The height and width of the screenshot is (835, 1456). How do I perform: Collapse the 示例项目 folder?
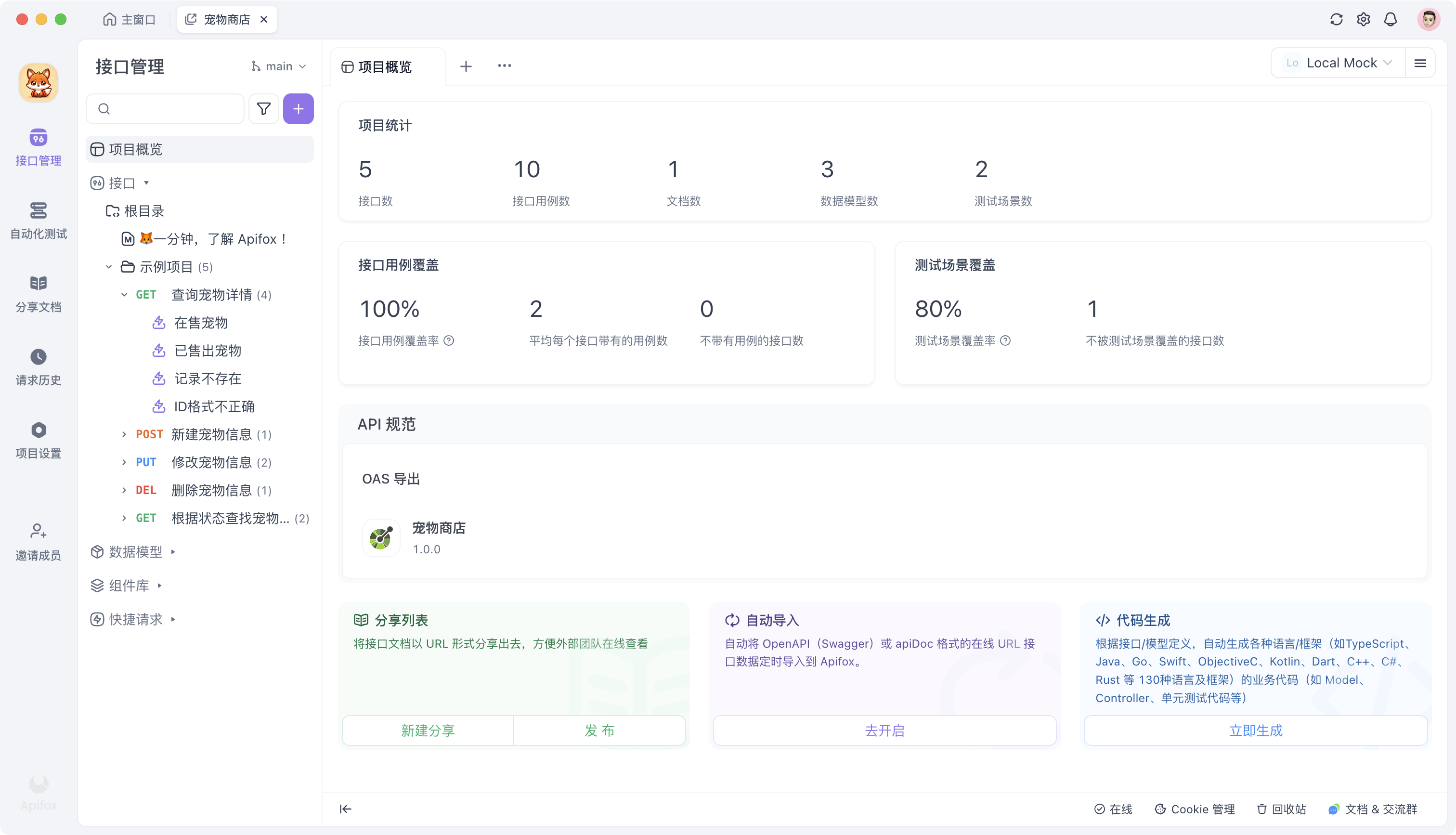(x=109, y=267)
